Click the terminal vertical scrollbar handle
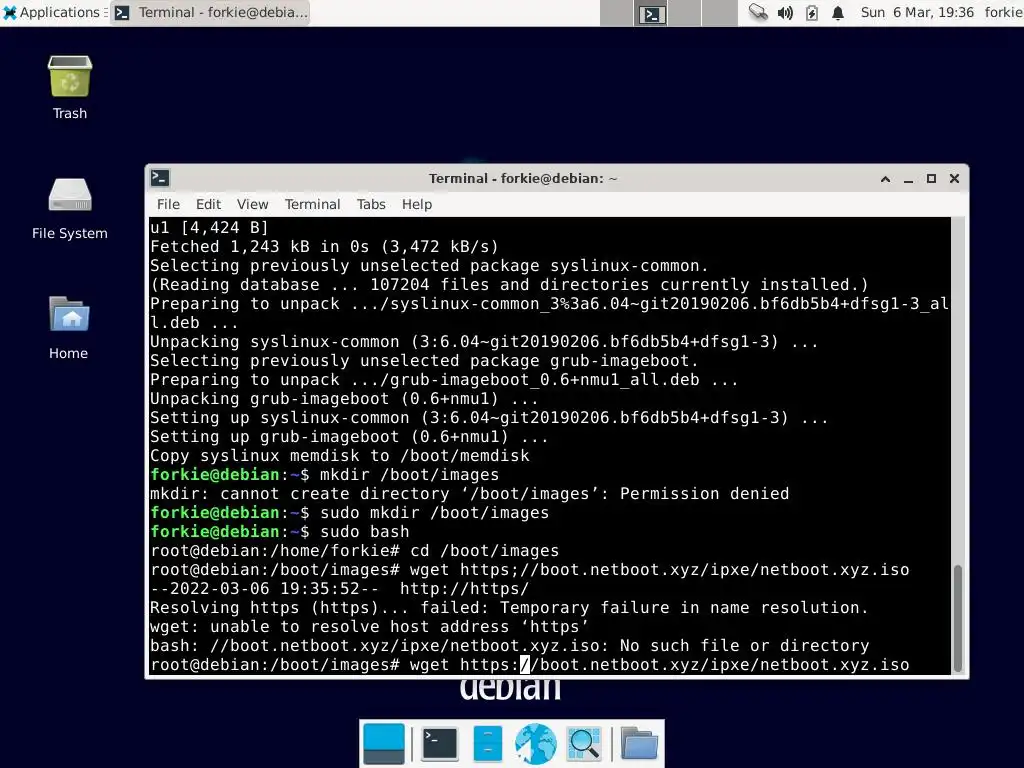The width and height of the screenshot is (1024, 768). tap(958, 618)
